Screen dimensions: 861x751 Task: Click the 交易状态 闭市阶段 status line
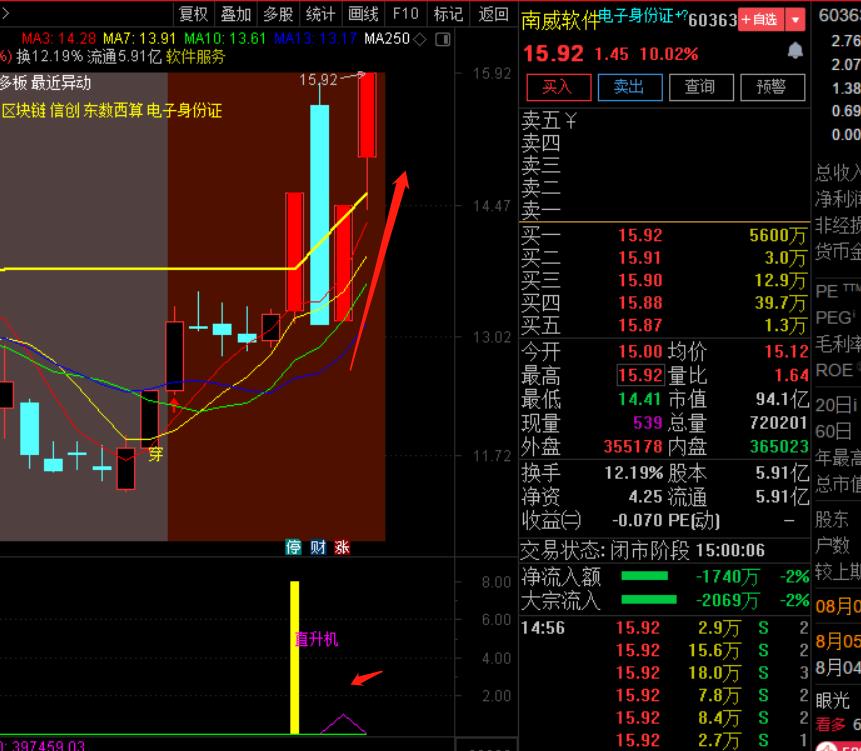click(x=642, y=550)
